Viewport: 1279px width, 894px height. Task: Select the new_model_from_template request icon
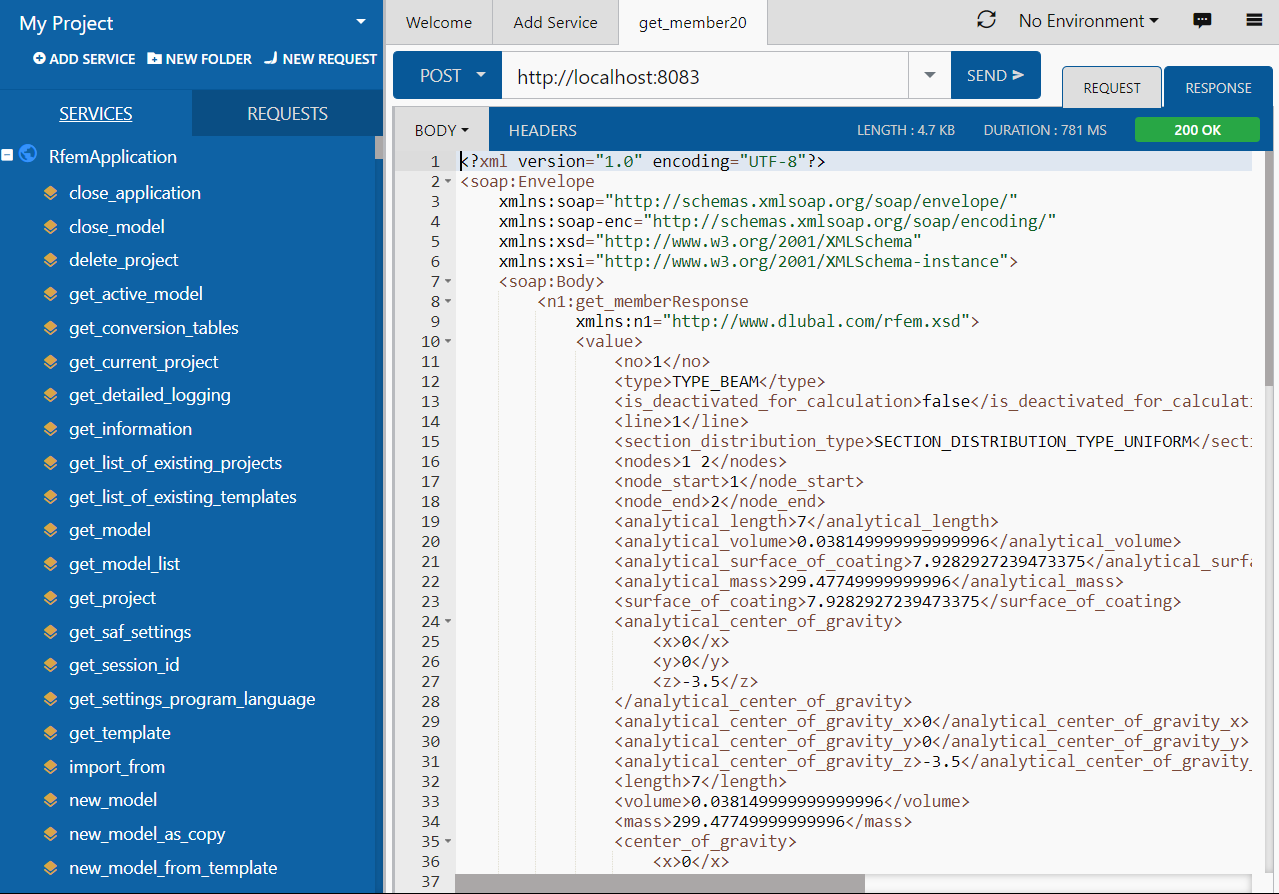[51, 867]
